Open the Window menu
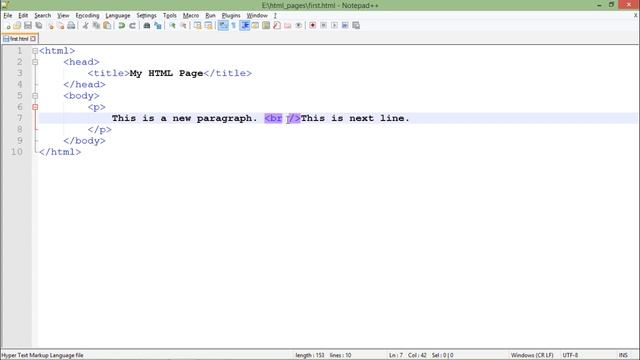 (x=257, y=16)
